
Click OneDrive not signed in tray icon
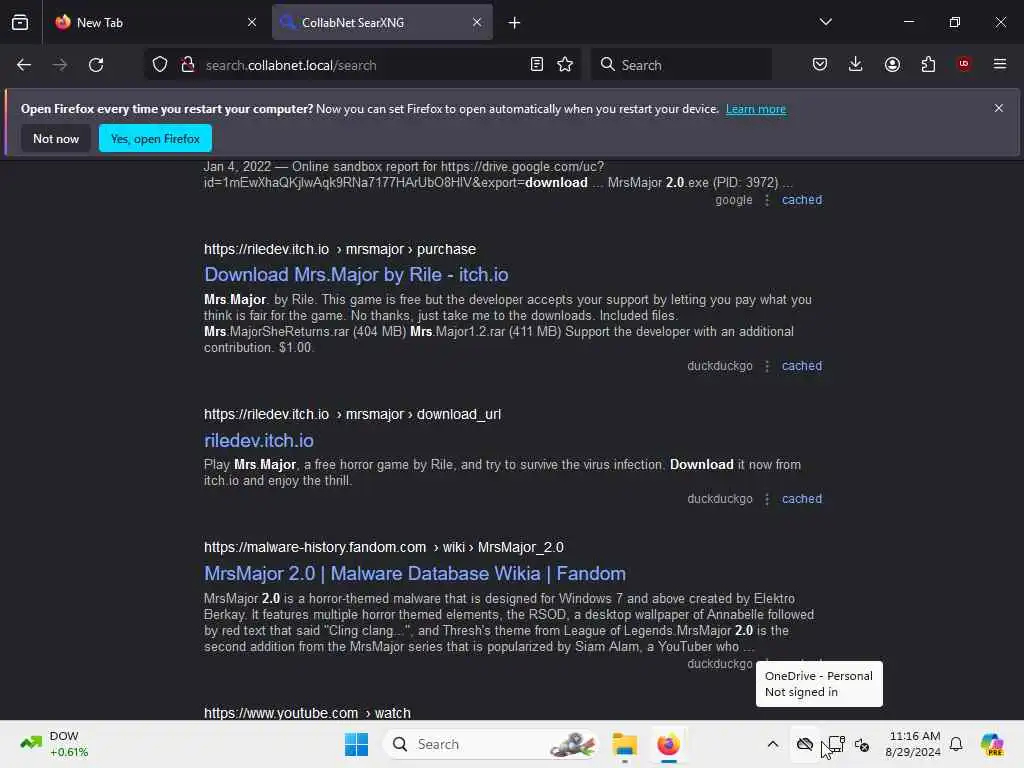[805, 744]
